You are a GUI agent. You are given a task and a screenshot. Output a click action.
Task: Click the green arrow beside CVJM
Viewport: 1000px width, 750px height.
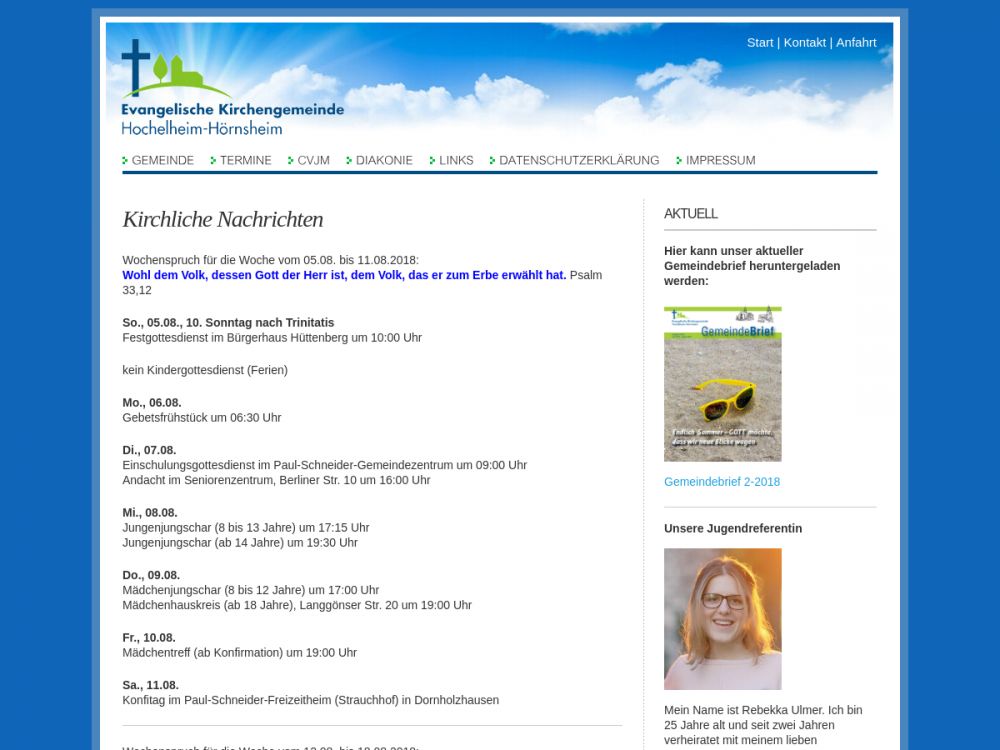pyautogui.click(x=291, y=161)
